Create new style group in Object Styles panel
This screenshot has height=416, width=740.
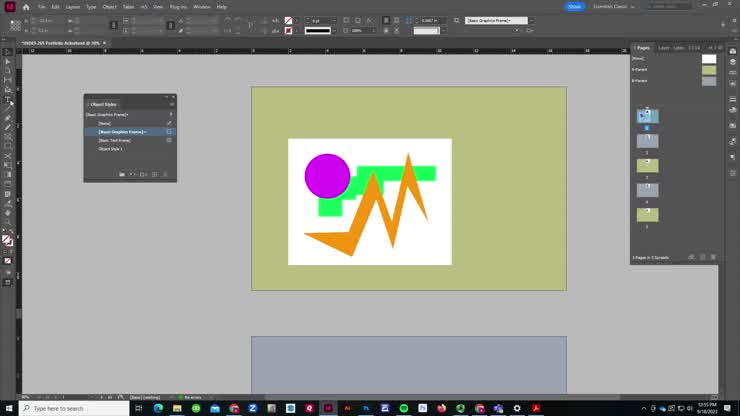[x=122, y=174]
